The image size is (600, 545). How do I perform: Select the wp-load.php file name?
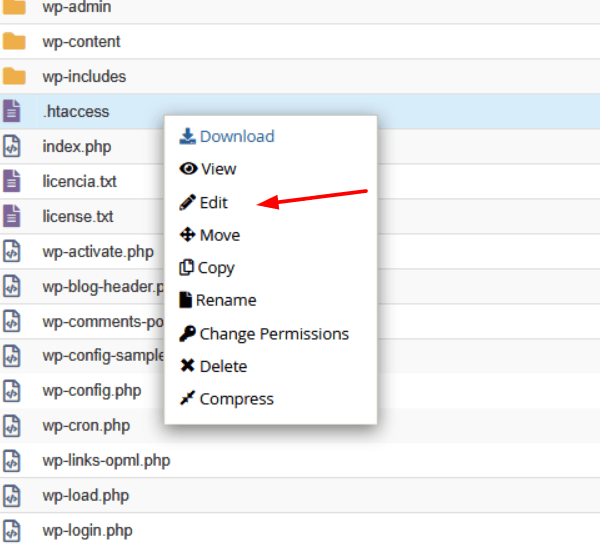pos(86,496)
